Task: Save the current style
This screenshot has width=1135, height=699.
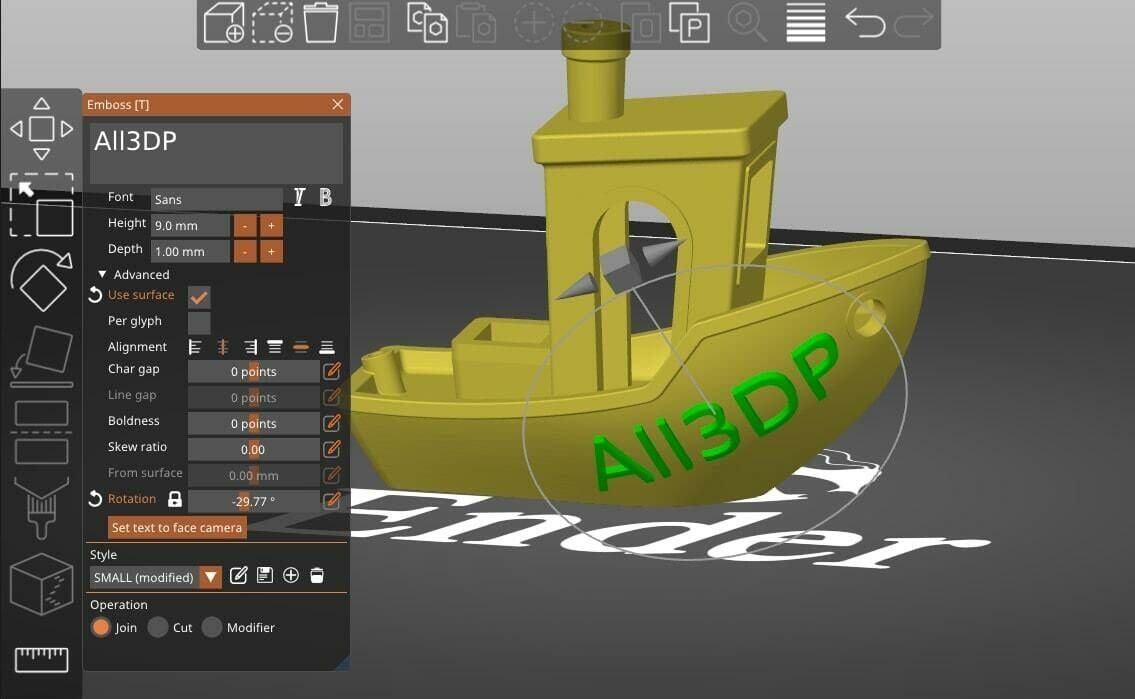Action: pos(265,575)
